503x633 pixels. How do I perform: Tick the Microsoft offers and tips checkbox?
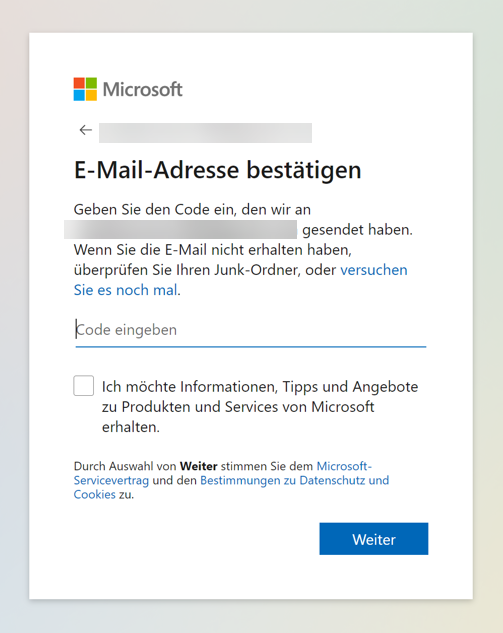pyautogui.click(x=84, y=386)
